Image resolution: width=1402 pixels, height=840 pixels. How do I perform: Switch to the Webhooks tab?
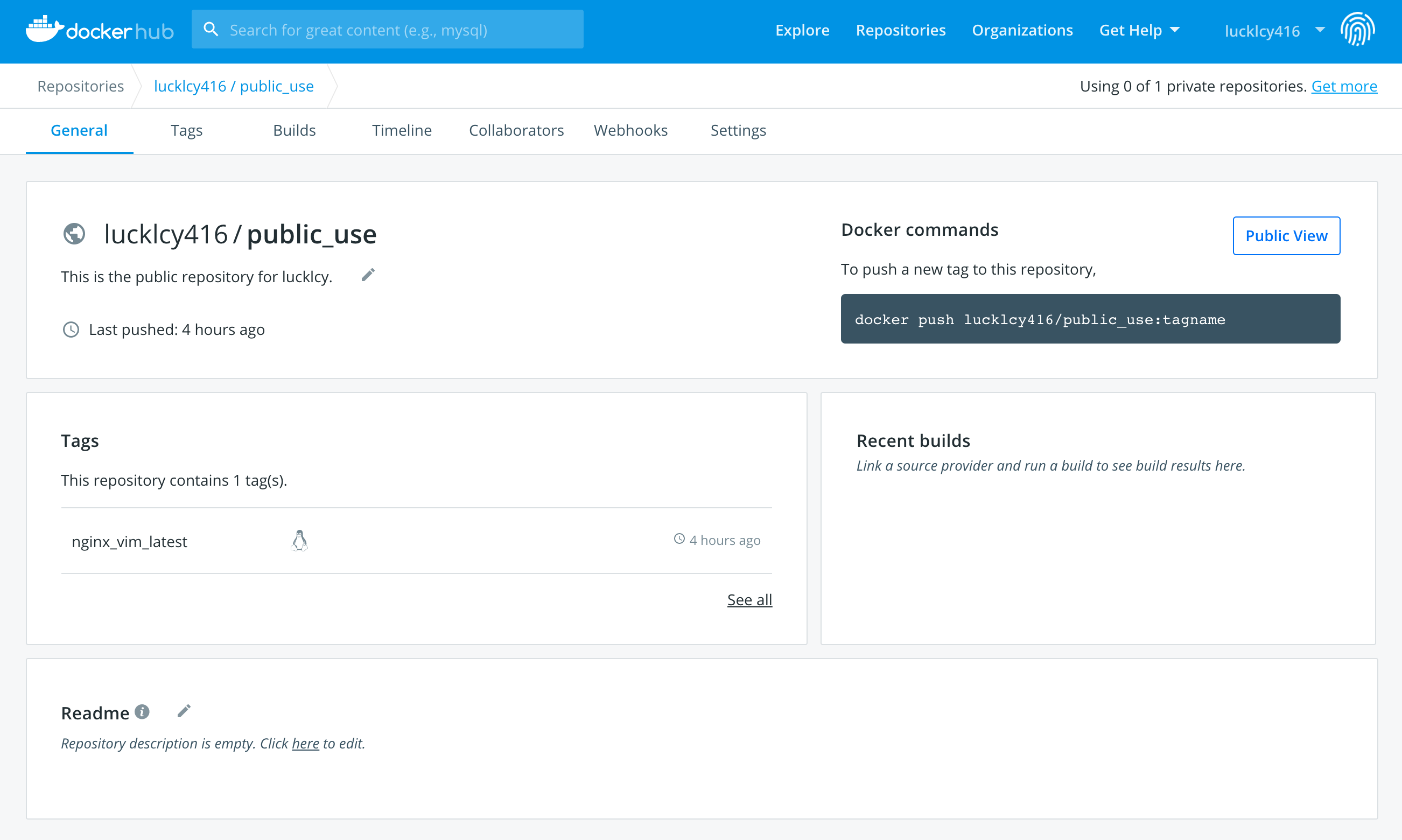[630, 130]
